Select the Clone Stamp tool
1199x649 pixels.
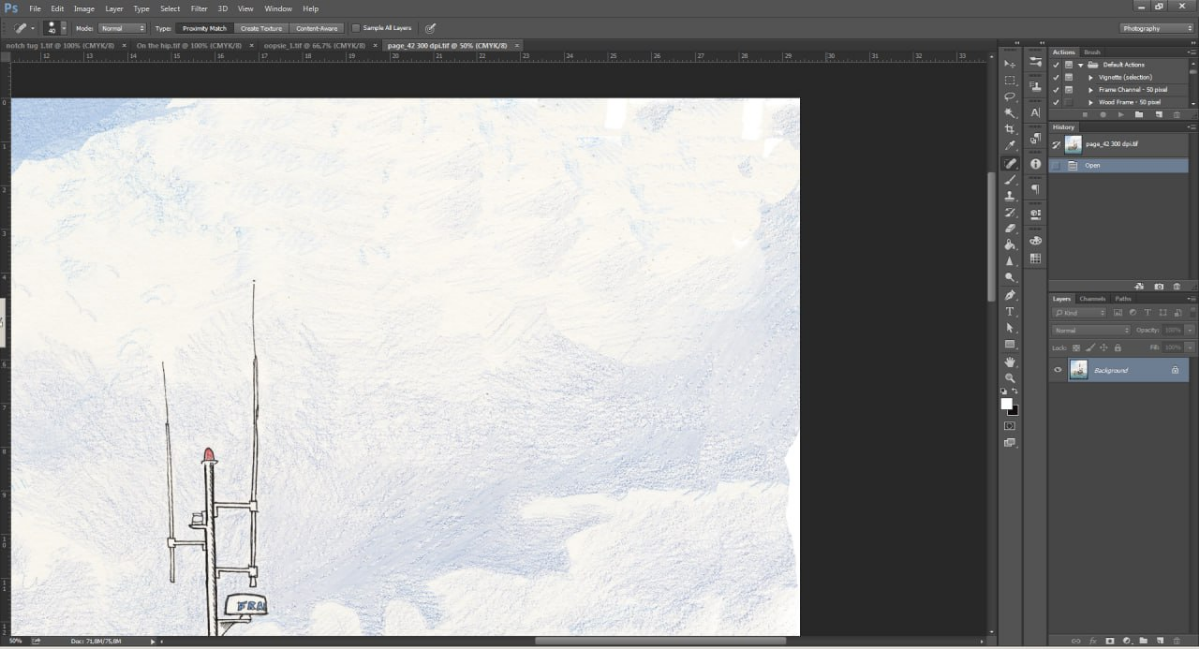(1010, 196)
